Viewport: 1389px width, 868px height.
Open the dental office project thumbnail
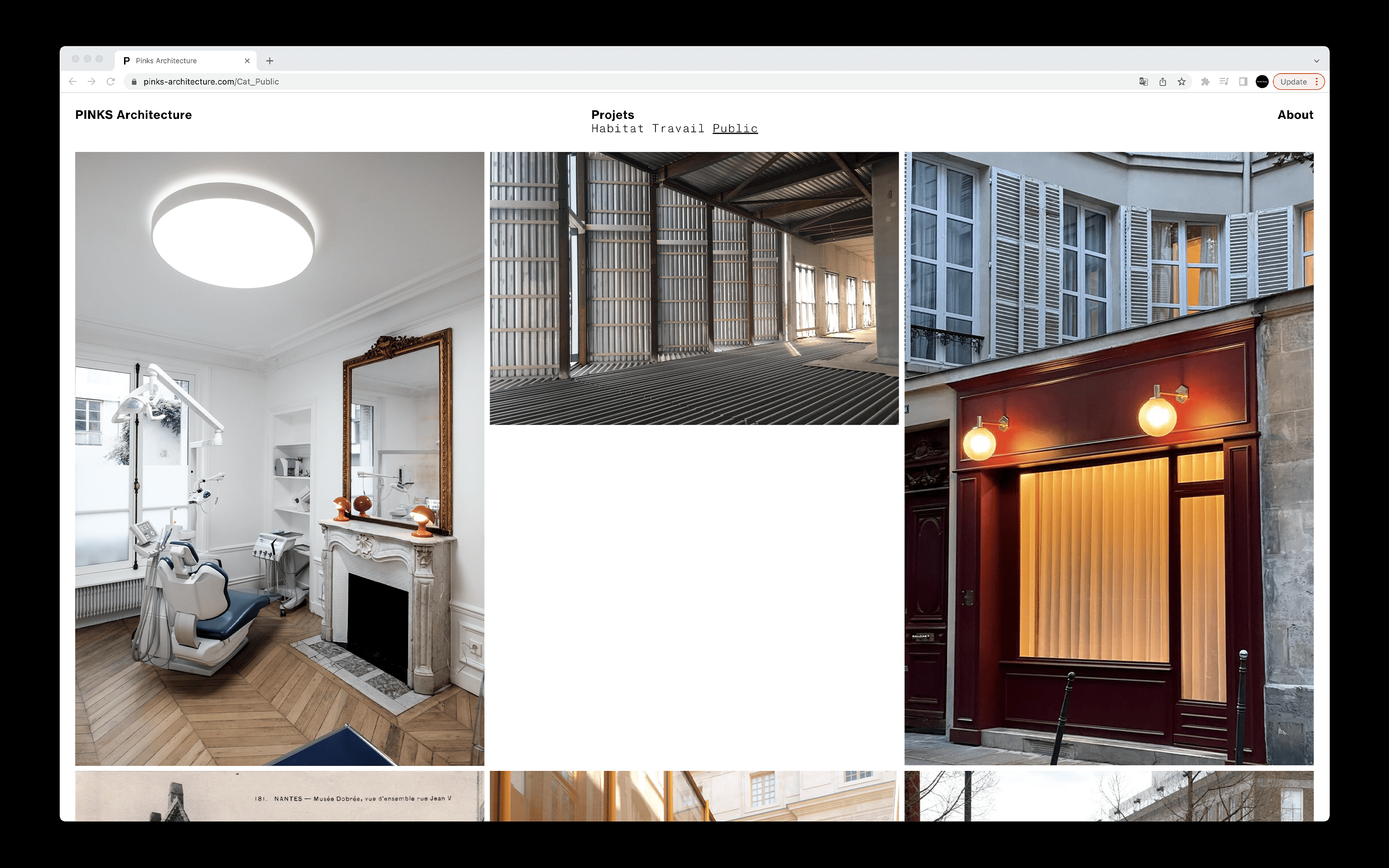(280, 458)
